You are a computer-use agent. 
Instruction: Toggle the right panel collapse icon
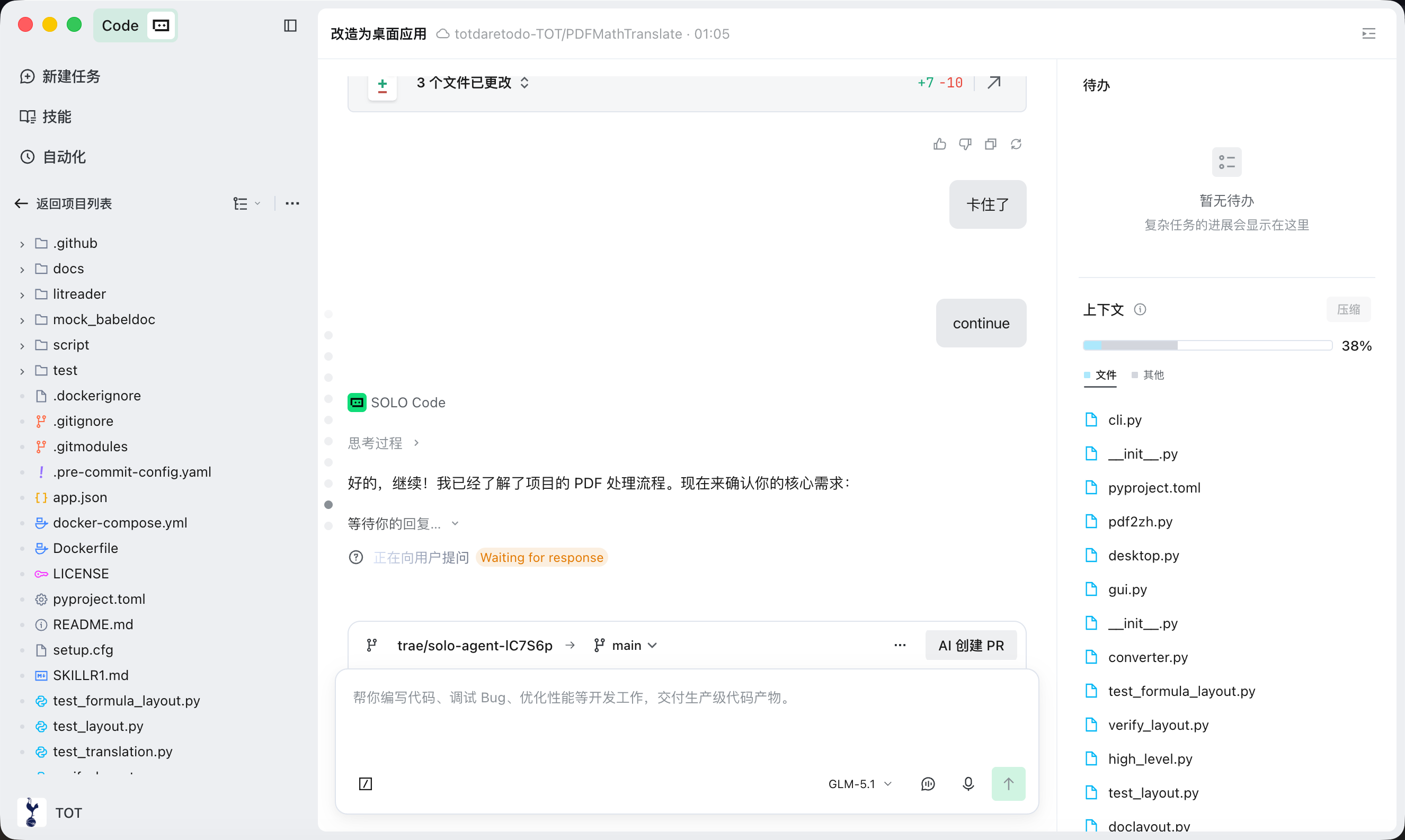click(x=1369, y=33)
